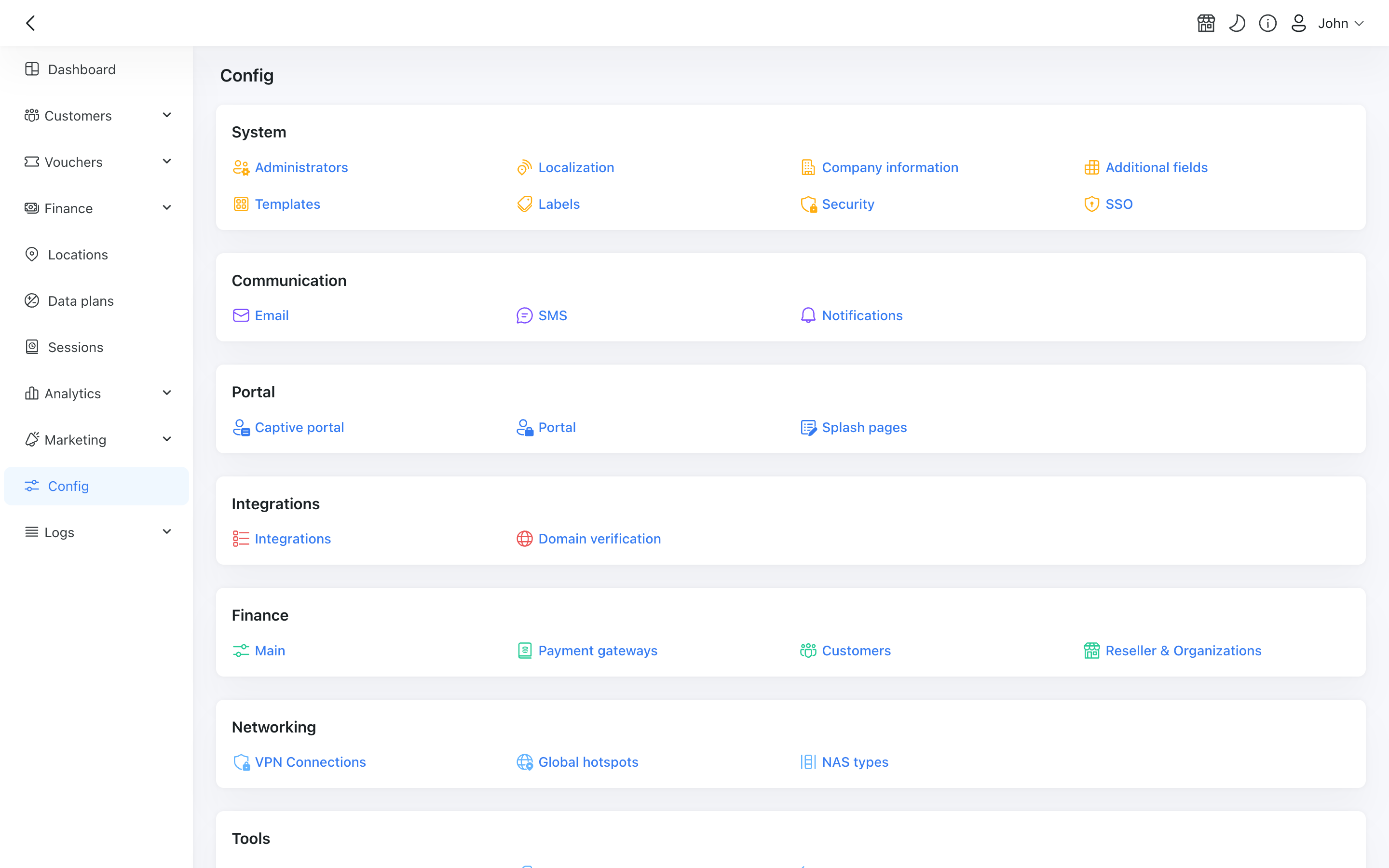This screenshot has height=868, width=1389.
Task: Open Portal link in Portal section
Action: coord(557,428)
